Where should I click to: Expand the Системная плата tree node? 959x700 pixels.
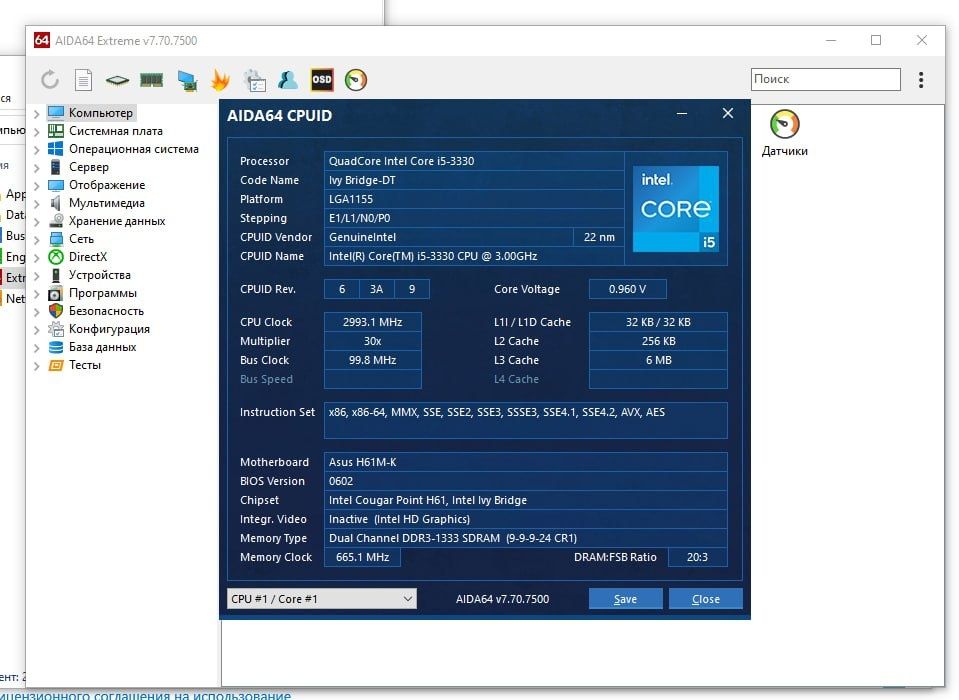click(37, 131)
